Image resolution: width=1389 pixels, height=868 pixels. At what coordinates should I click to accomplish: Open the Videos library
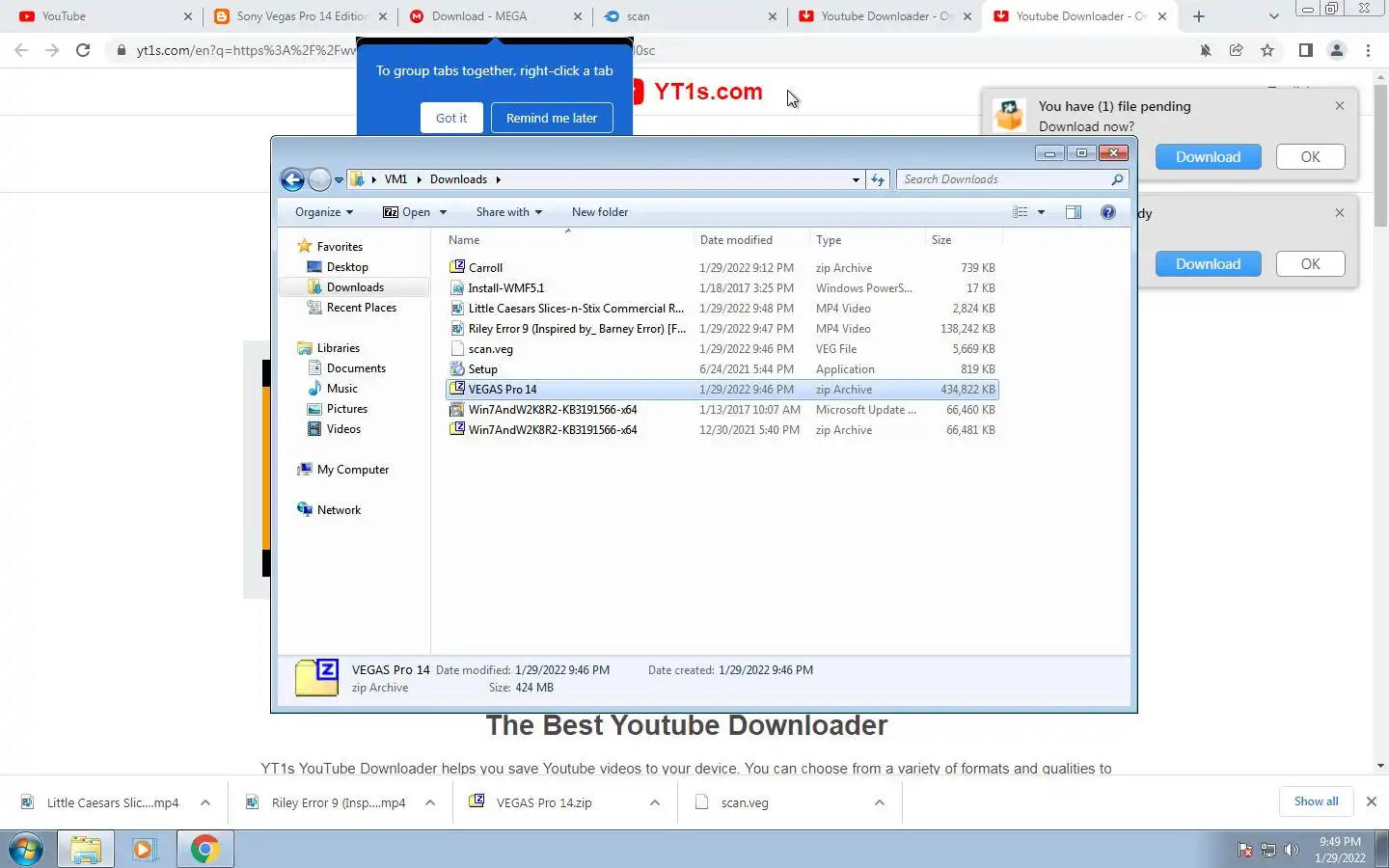pos(343,429)
